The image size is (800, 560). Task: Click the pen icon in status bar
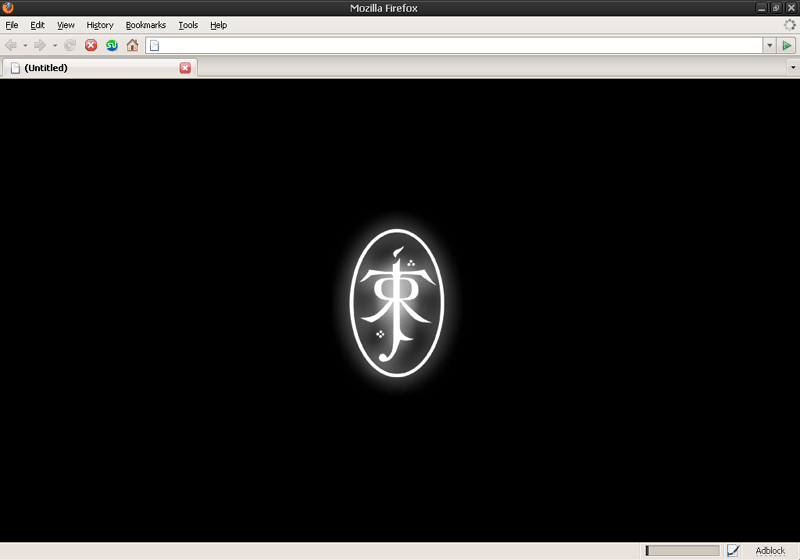click(733, 551)
